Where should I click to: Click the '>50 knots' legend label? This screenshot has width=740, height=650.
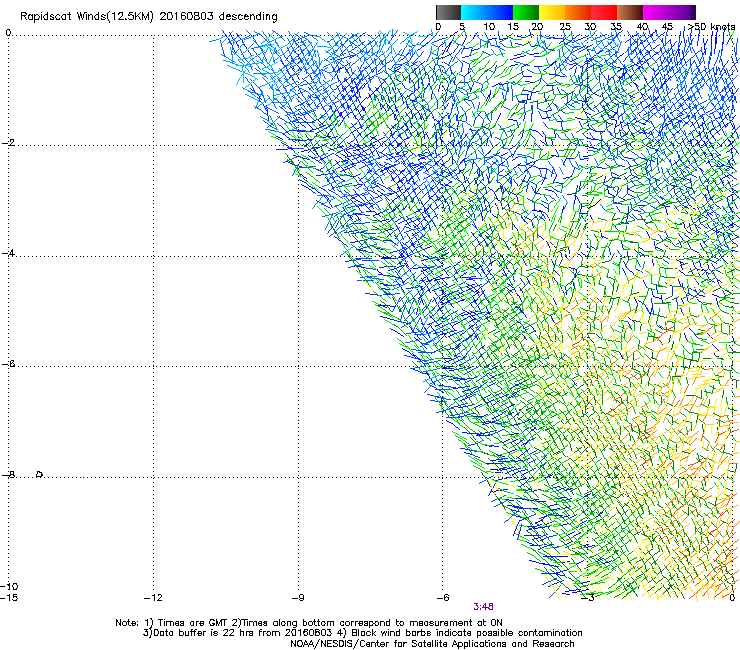[x=711, y=27]
